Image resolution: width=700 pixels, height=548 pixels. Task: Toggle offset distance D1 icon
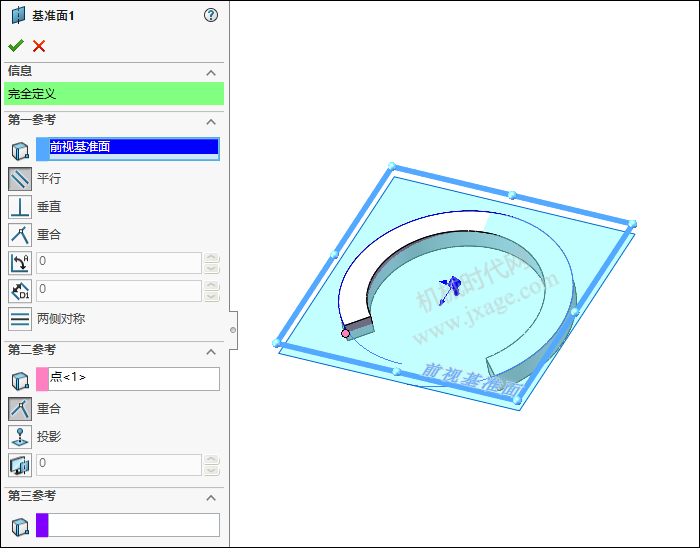click(x=20, y=291)
